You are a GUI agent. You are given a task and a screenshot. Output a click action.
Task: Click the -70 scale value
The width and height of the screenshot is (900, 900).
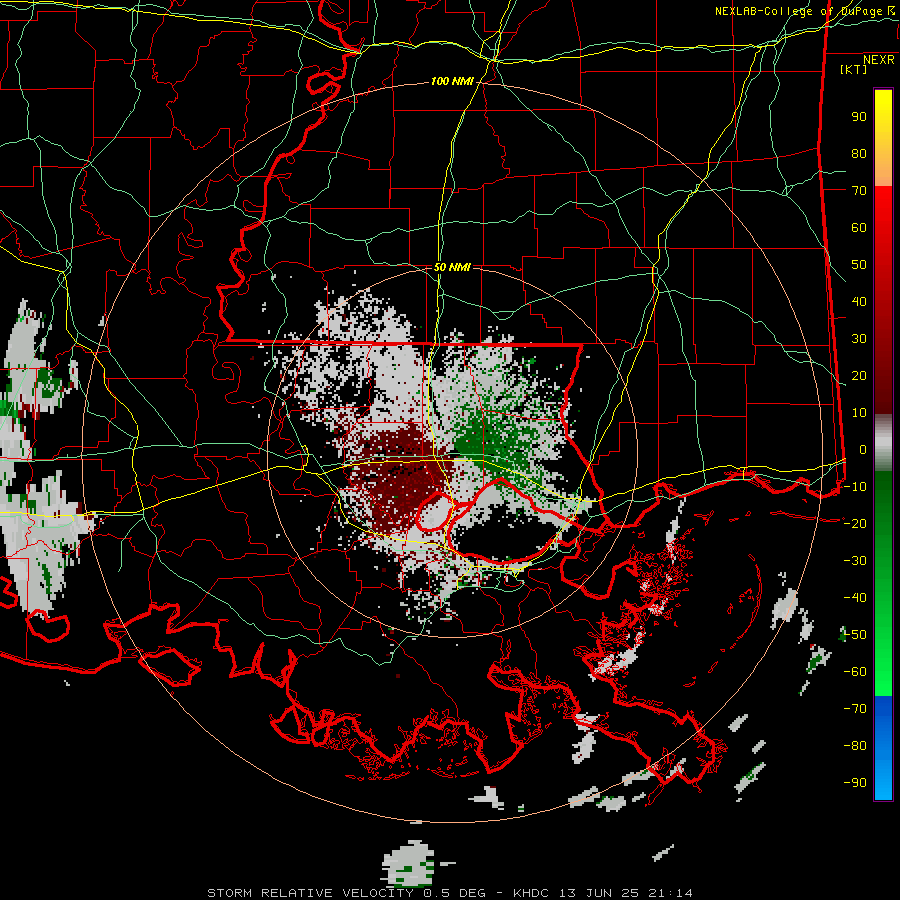click(855, 709)
